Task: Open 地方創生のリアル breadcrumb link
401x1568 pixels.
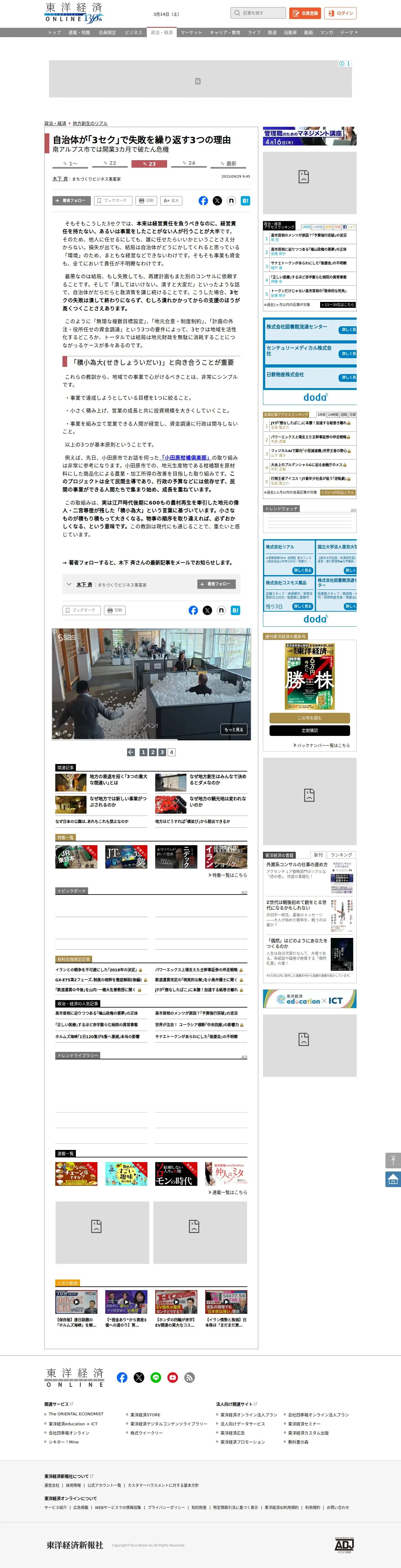Action: [90, 124]
